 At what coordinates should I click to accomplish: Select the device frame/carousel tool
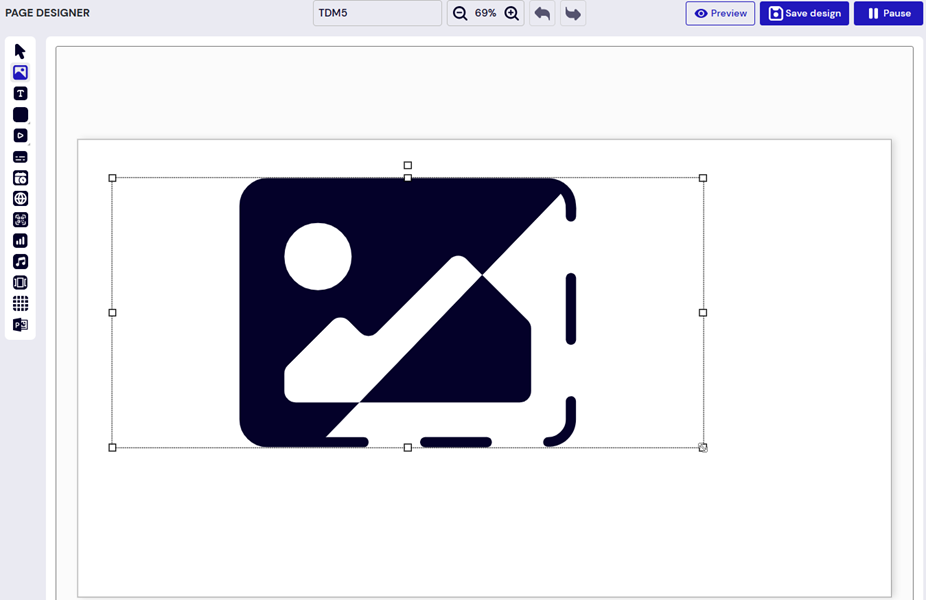(20, 282)
